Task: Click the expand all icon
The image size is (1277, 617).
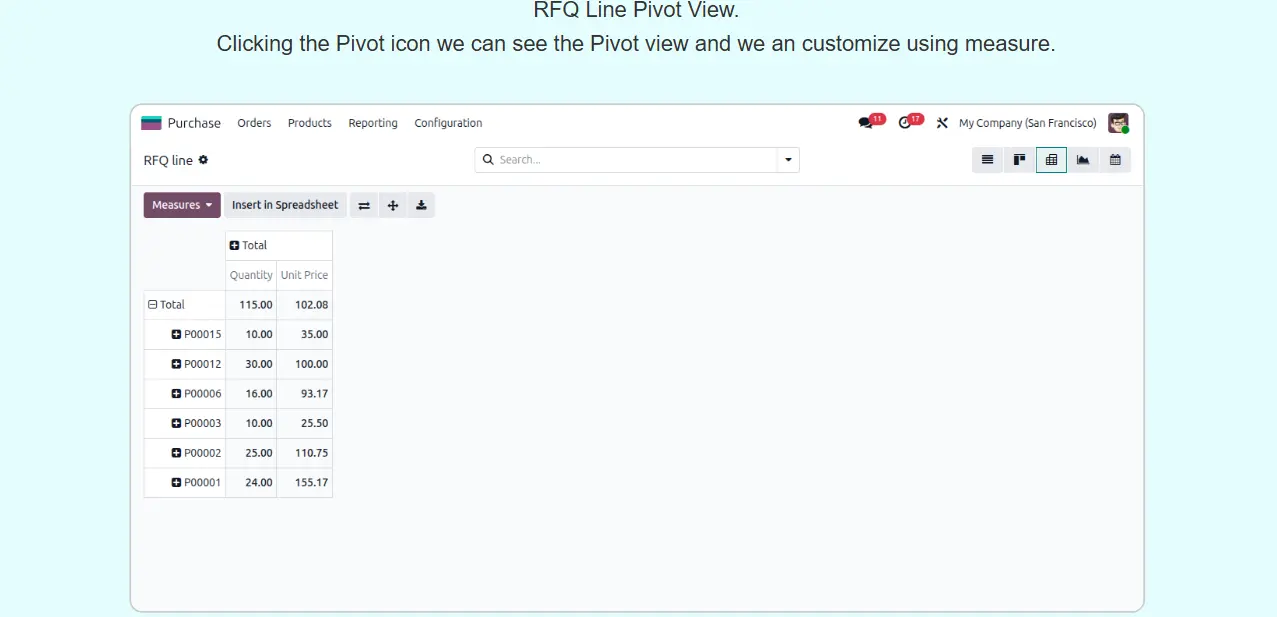Action: point(393,205)
